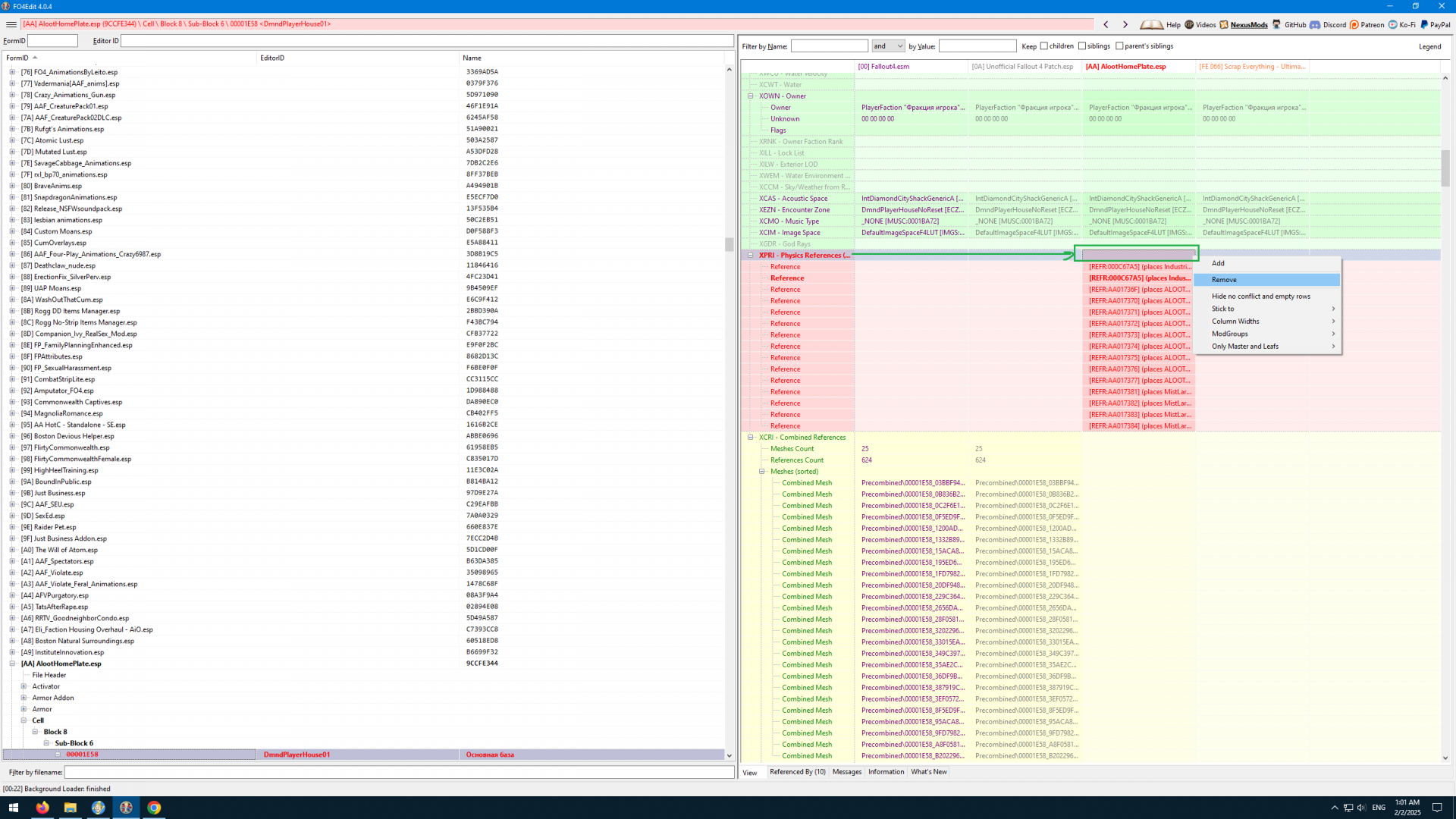Screen dimensions: 1456x819
Task: Switch to the Referenced By (10) tab
Action: [797, 772]
